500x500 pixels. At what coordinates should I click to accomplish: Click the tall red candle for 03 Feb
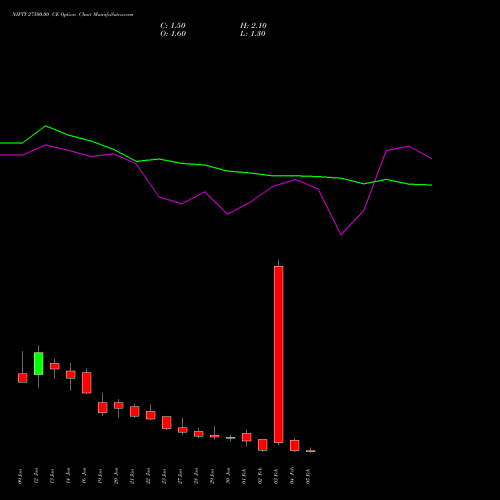pos(279,354)
